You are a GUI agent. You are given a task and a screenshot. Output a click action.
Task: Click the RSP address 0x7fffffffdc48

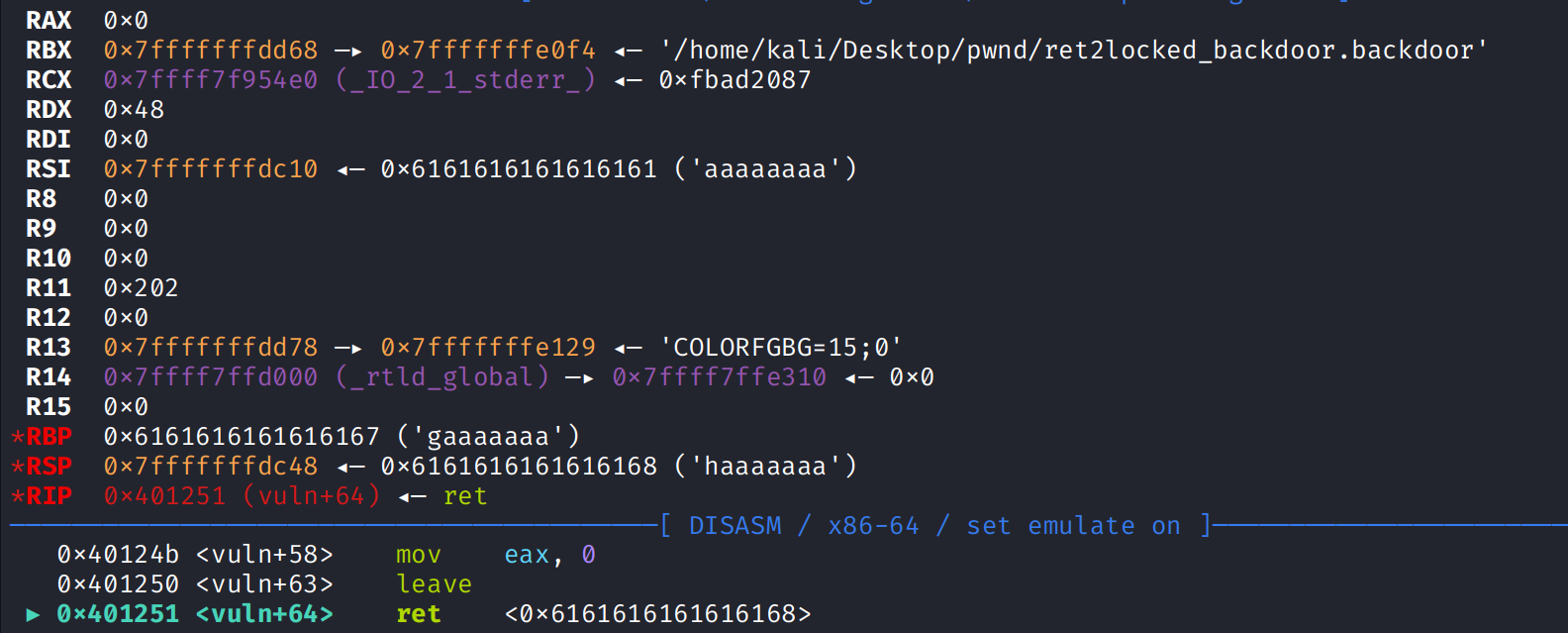[211, 467]
